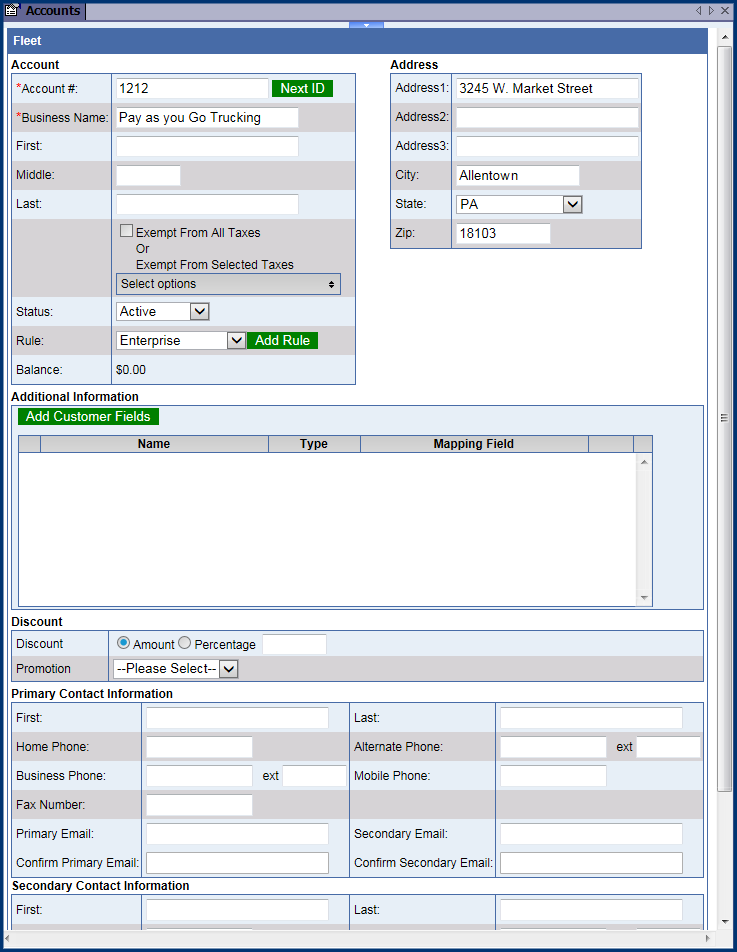
Task: Click the down arrow in the customer fields grid
Action: [x=644, y=598]
